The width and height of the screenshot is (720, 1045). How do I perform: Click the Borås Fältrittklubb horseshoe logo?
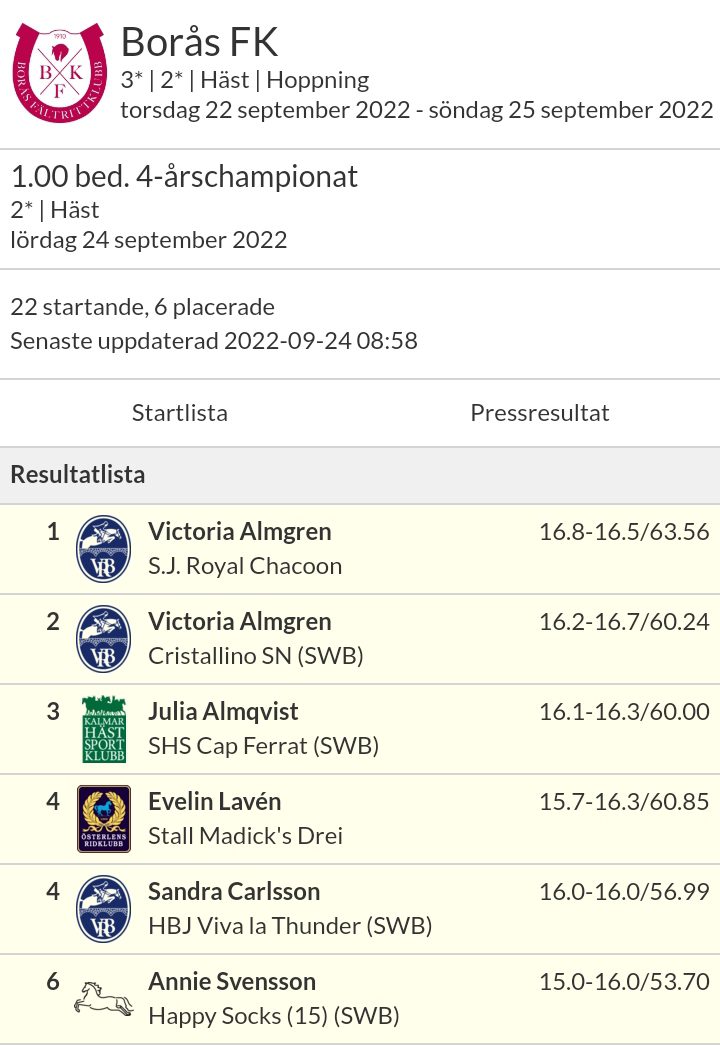point(59,72)
